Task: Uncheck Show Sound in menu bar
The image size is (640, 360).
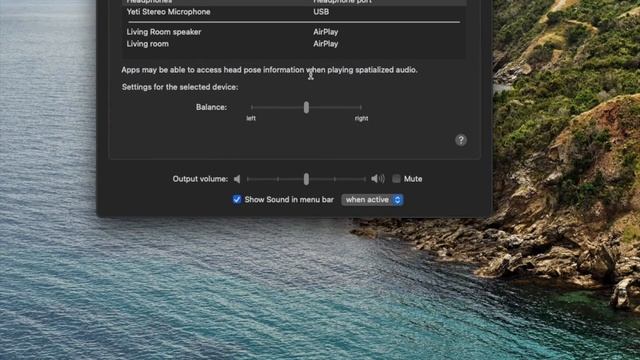Action: coord(237,200)
